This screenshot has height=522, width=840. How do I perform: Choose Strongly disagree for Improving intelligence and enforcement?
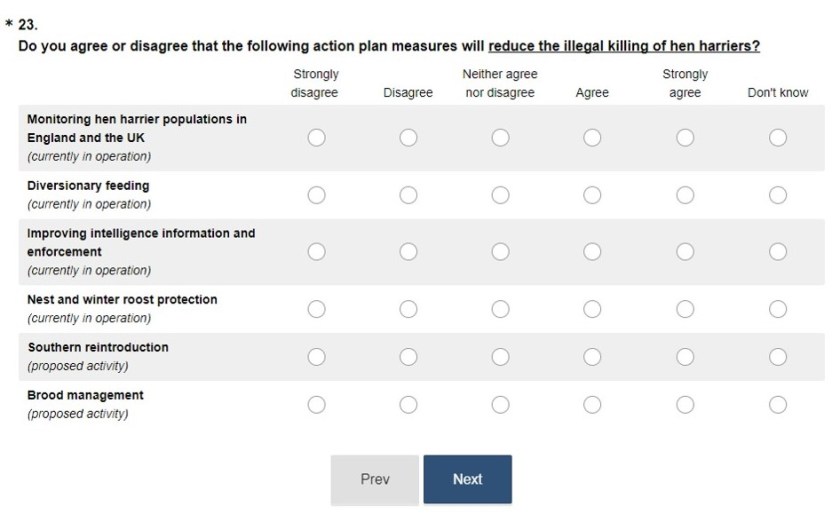(x=316, y=252)
